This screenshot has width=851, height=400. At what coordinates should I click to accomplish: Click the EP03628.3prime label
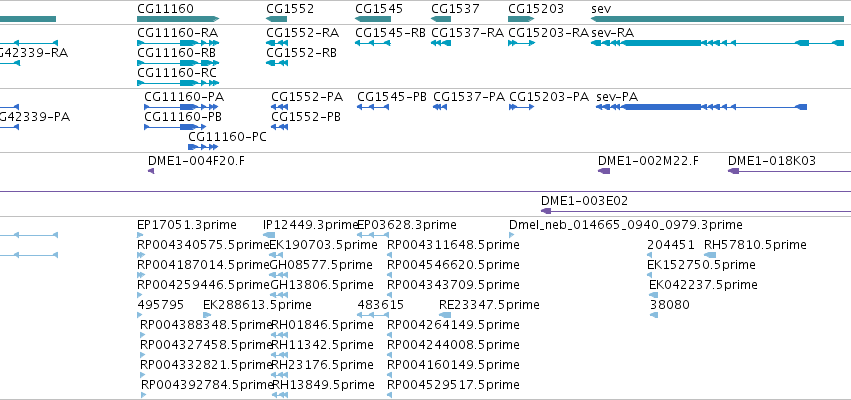point(407,225)
